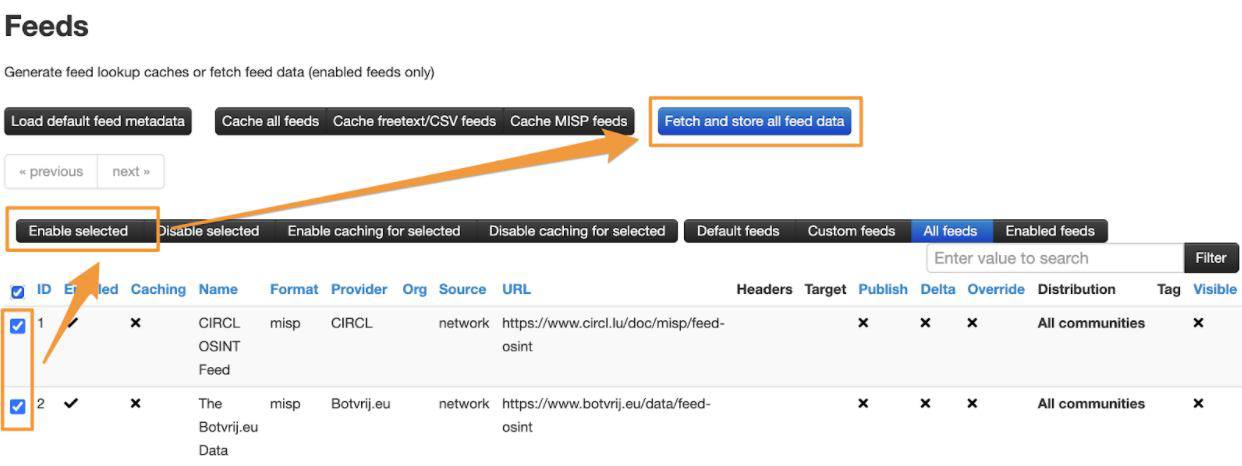Disable caching for selected feeds
The image size is (1242, 466).
(x=576, y=231)
